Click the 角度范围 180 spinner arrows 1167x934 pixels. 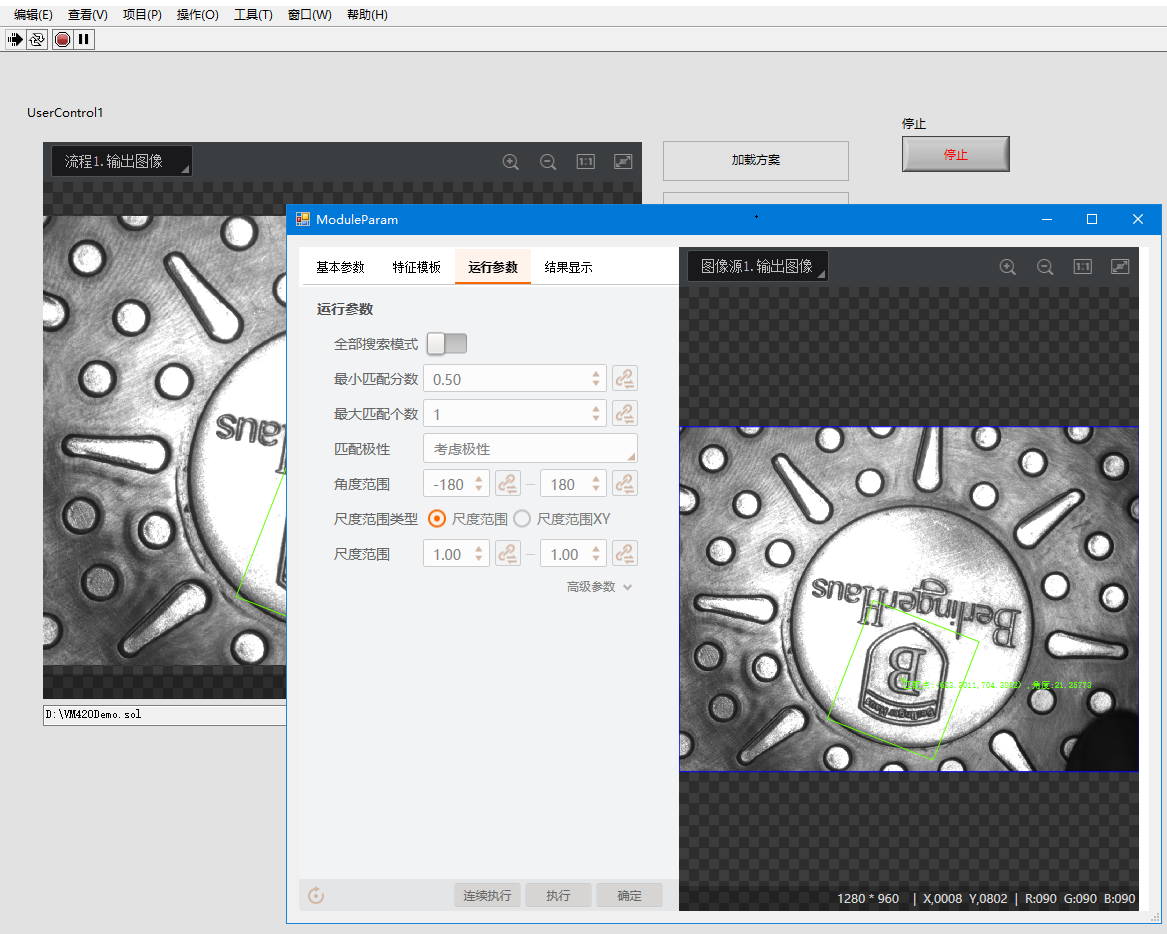[x=596, y=484]
